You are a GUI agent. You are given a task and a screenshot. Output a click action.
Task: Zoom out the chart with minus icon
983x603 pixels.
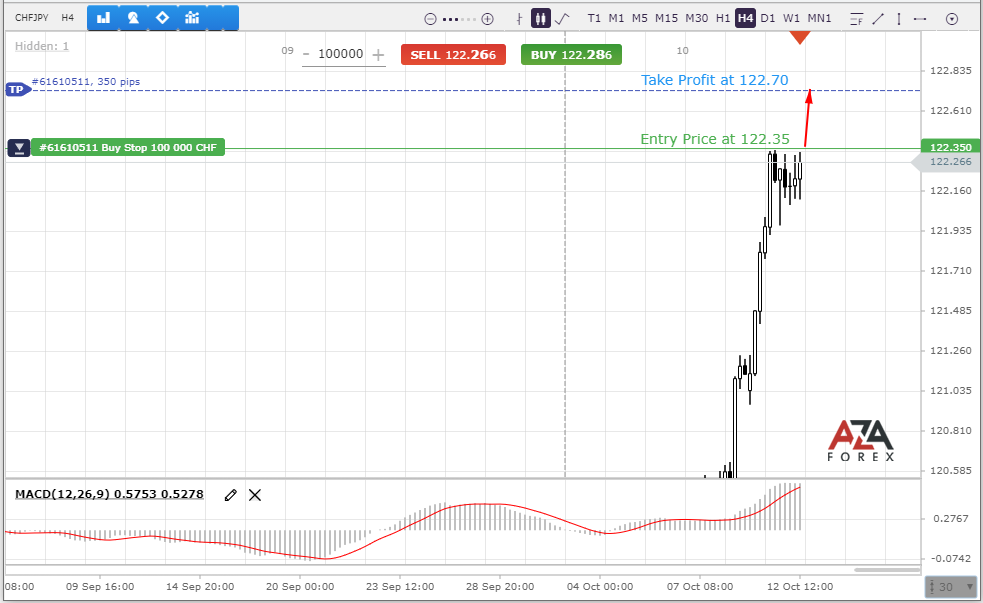(430, 19)
